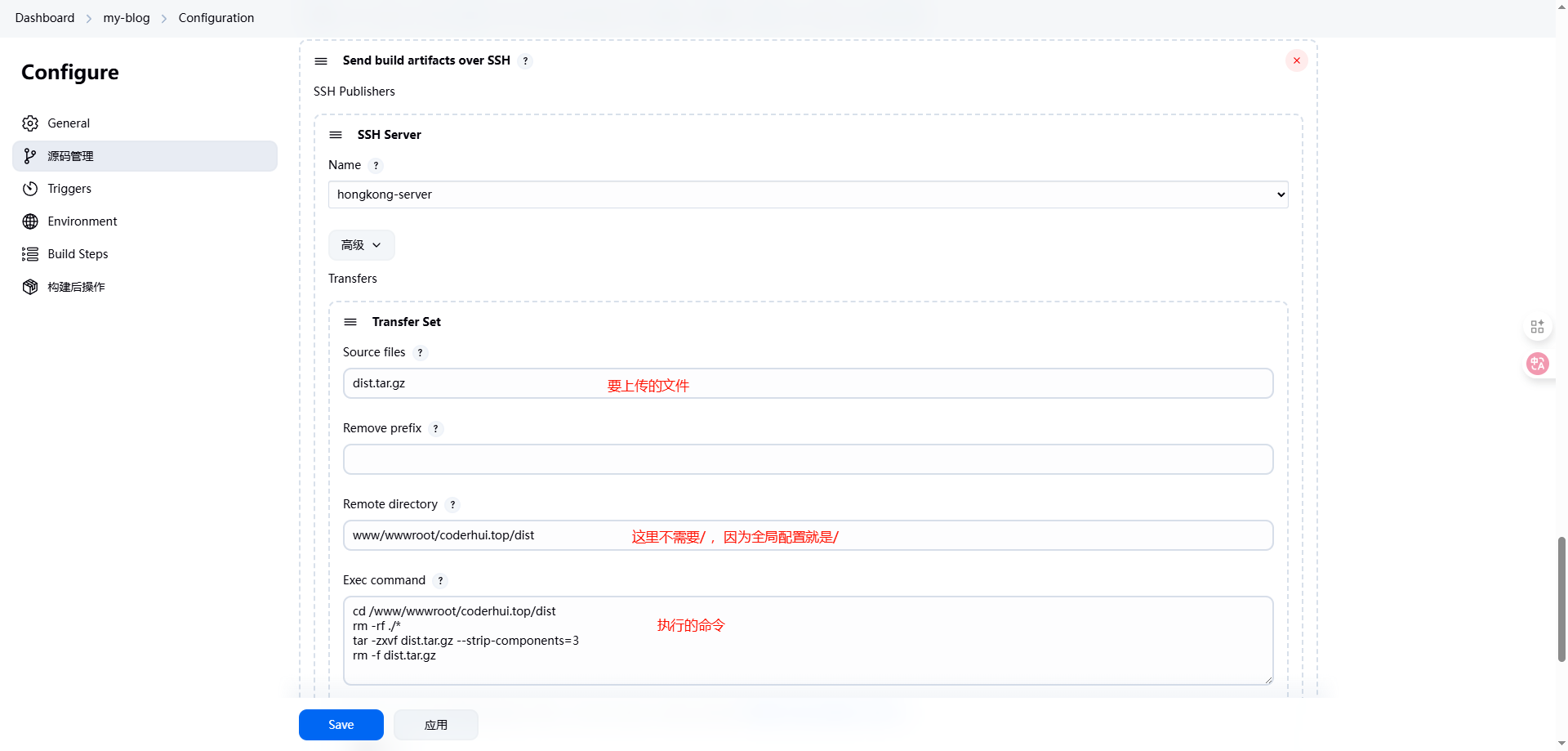Screen dimensions: 1568x751
Task: Click the Triggers clock icon
Action: click(30, 189)
